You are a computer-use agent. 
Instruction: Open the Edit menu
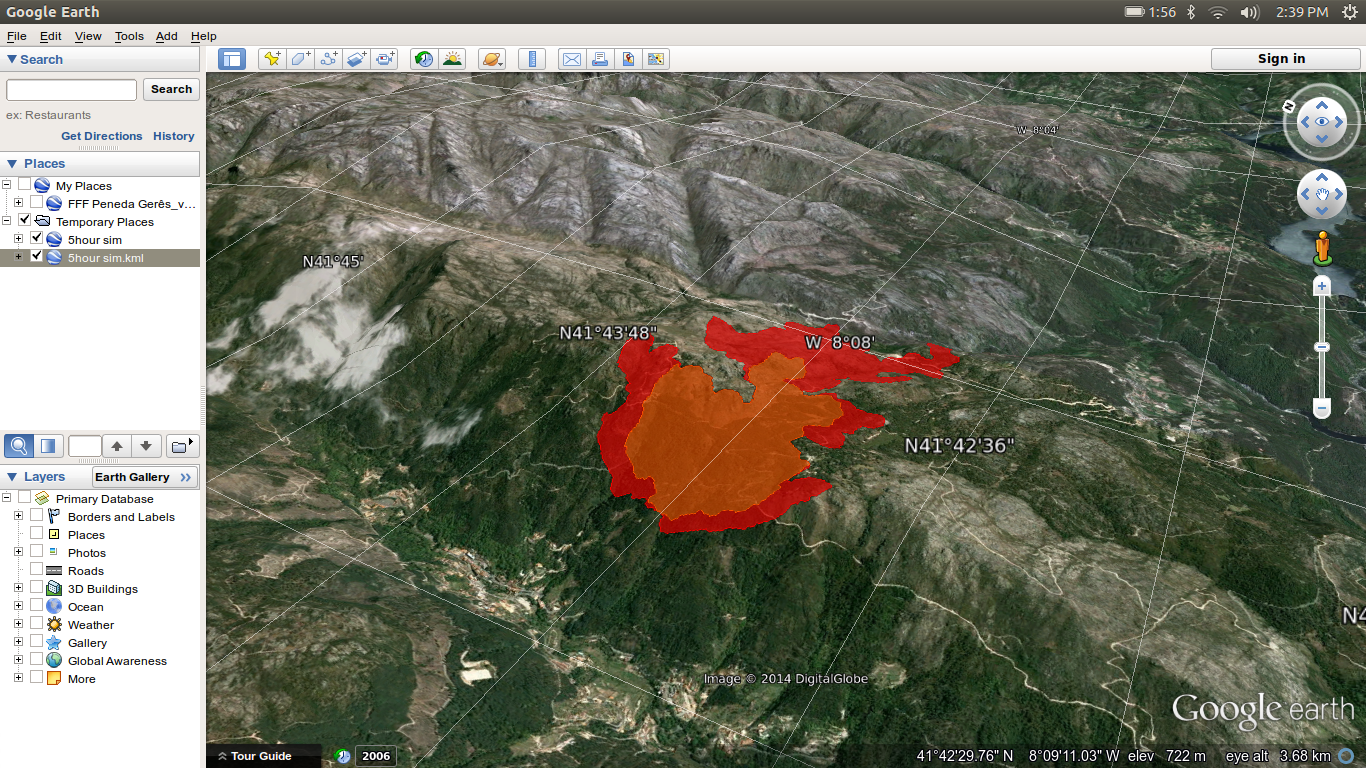pyautogui.click(x=51, y=36)
